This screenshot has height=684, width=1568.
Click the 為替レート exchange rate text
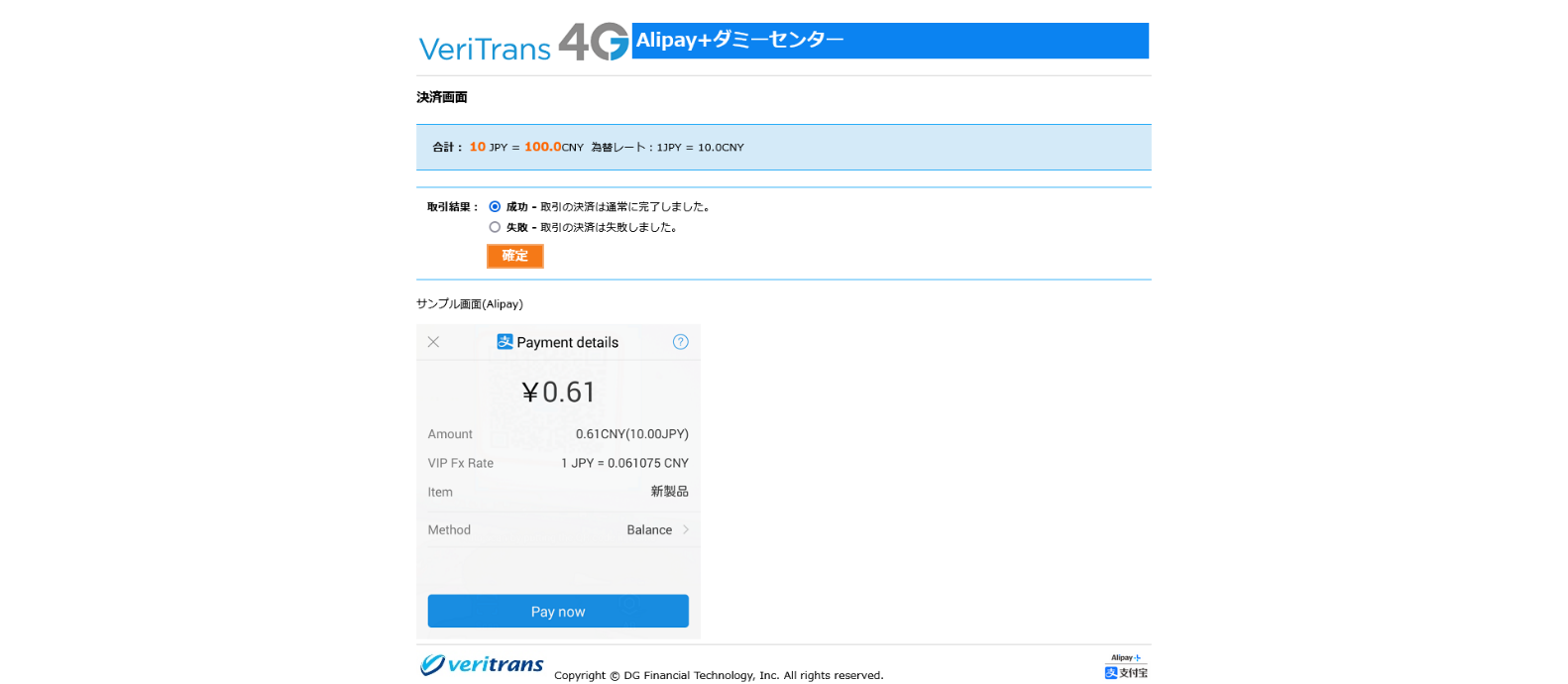tap(667, 148)
